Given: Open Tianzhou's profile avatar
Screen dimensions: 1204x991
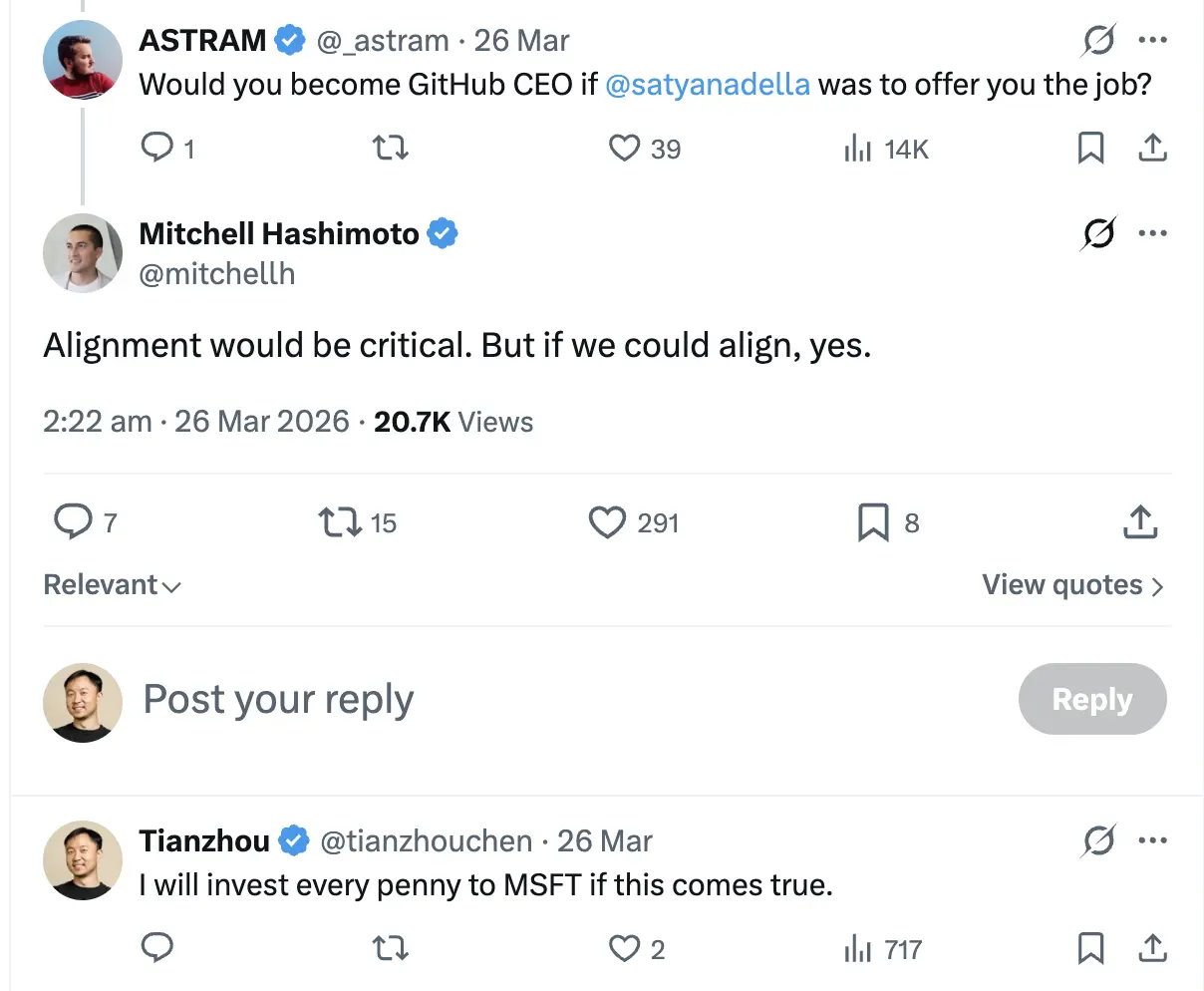Looking at the screenshot, I should point(83,859).
